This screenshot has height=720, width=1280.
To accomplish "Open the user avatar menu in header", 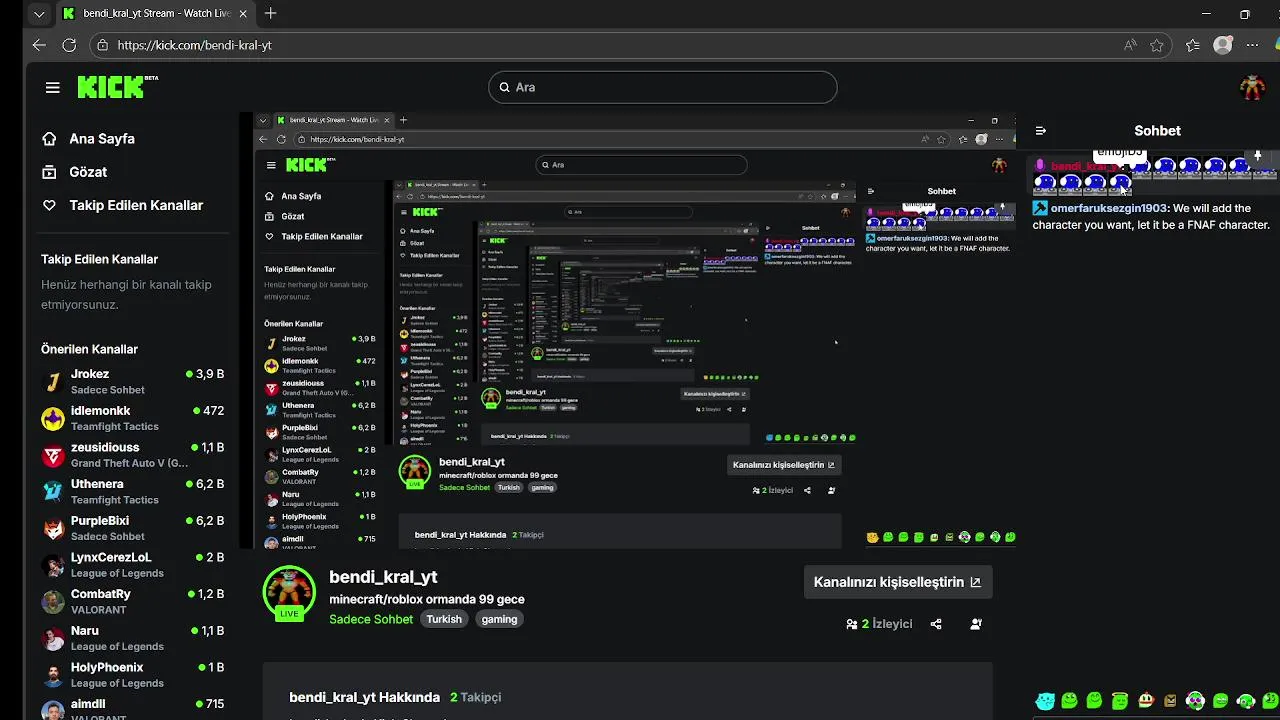I will coord(1252,87).
